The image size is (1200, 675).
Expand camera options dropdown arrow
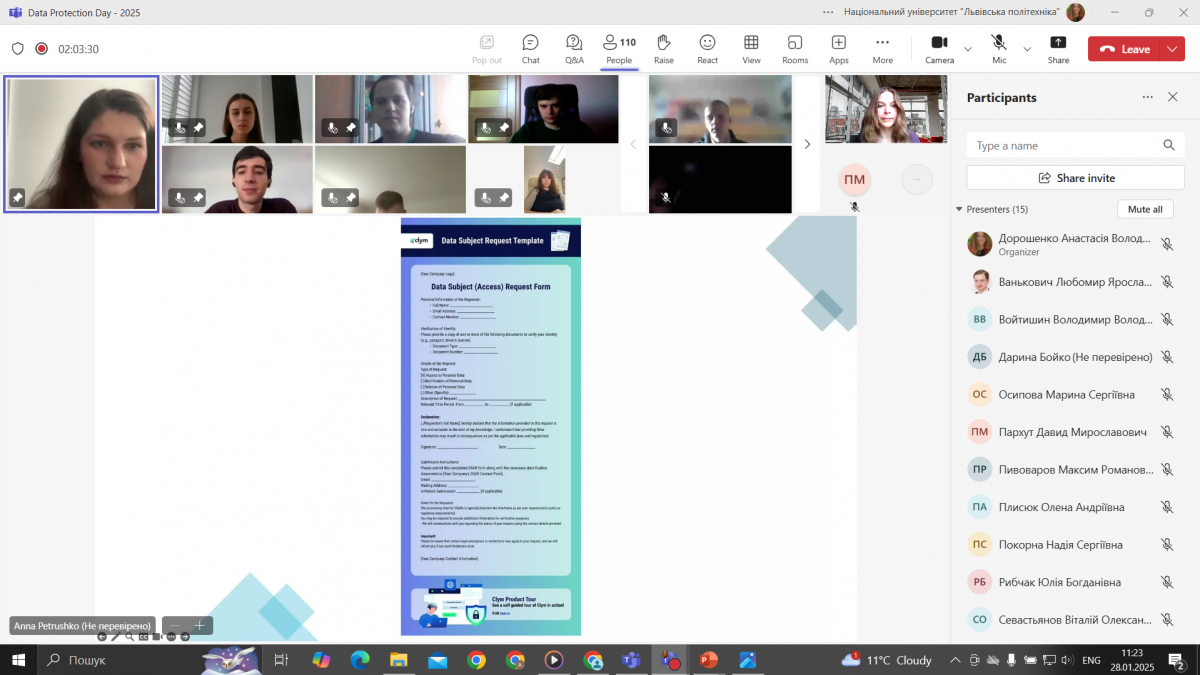tap(968, 49)
